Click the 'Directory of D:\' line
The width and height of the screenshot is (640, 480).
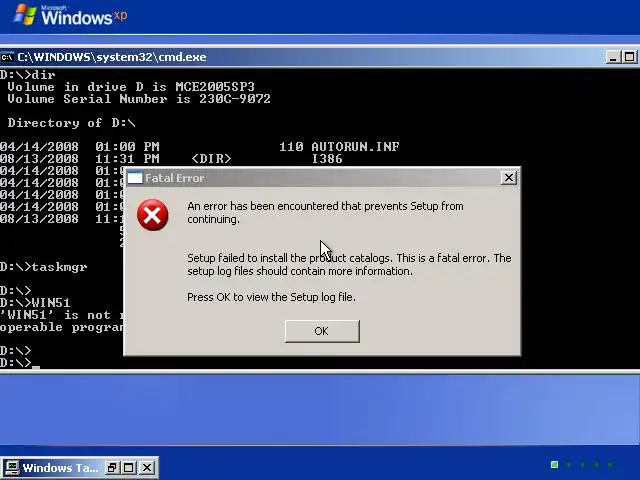[71, 123]
